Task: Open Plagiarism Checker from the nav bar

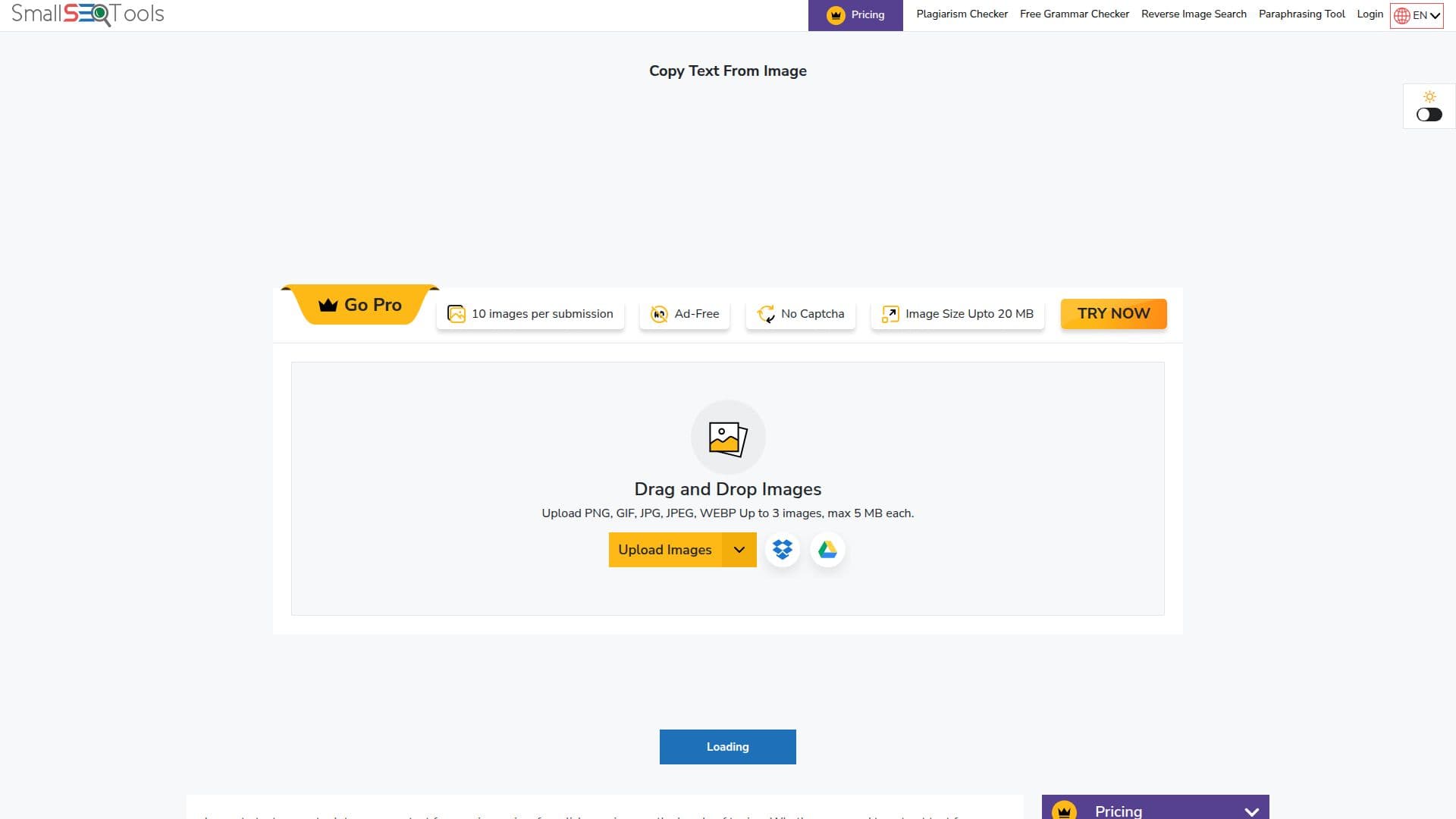Action: (962, 14)
